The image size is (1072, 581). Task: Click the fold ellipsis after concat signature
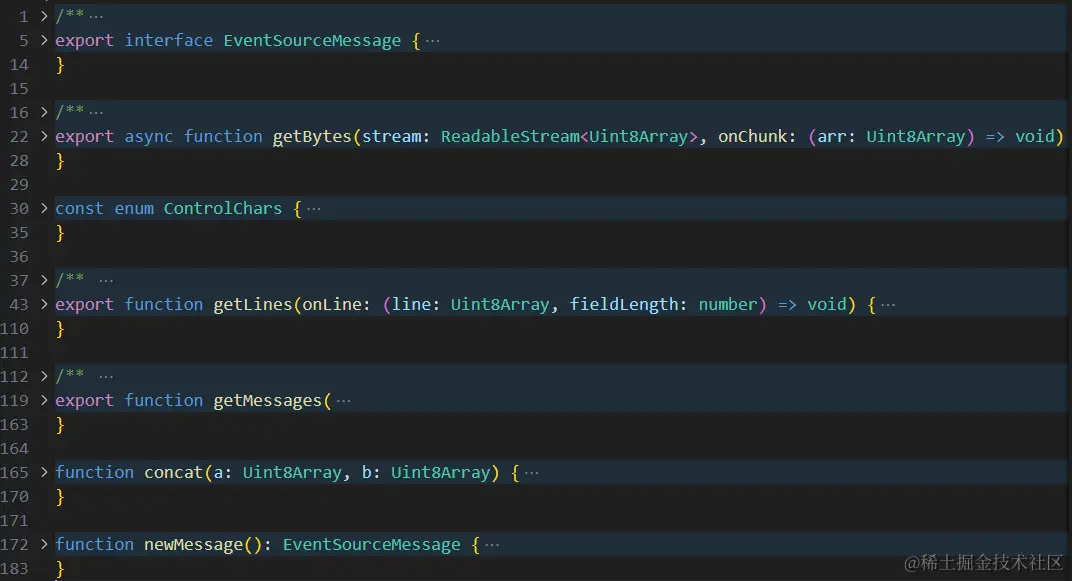pos(532,473)
